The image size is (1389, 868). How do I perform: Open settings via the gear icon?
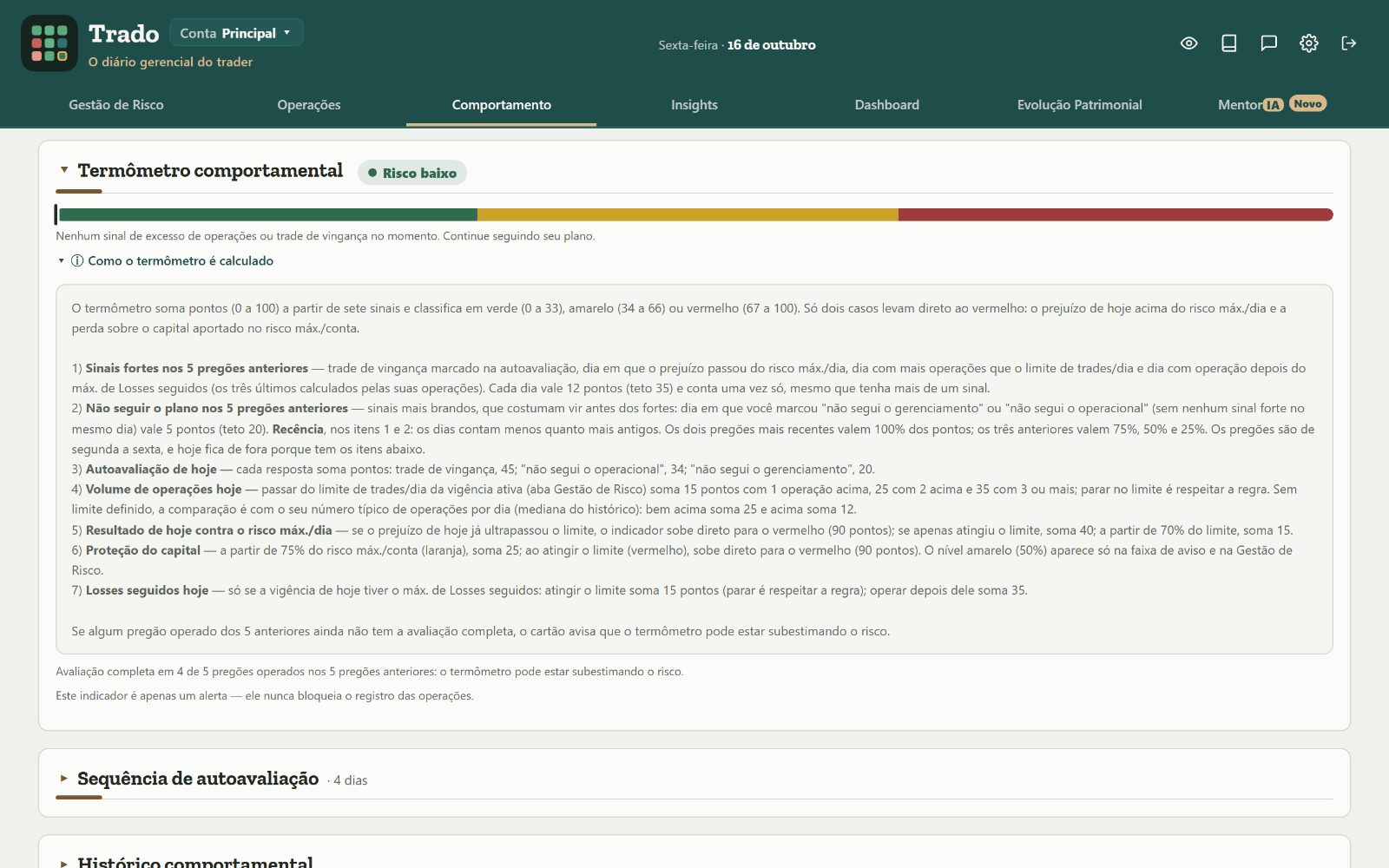1309,43
